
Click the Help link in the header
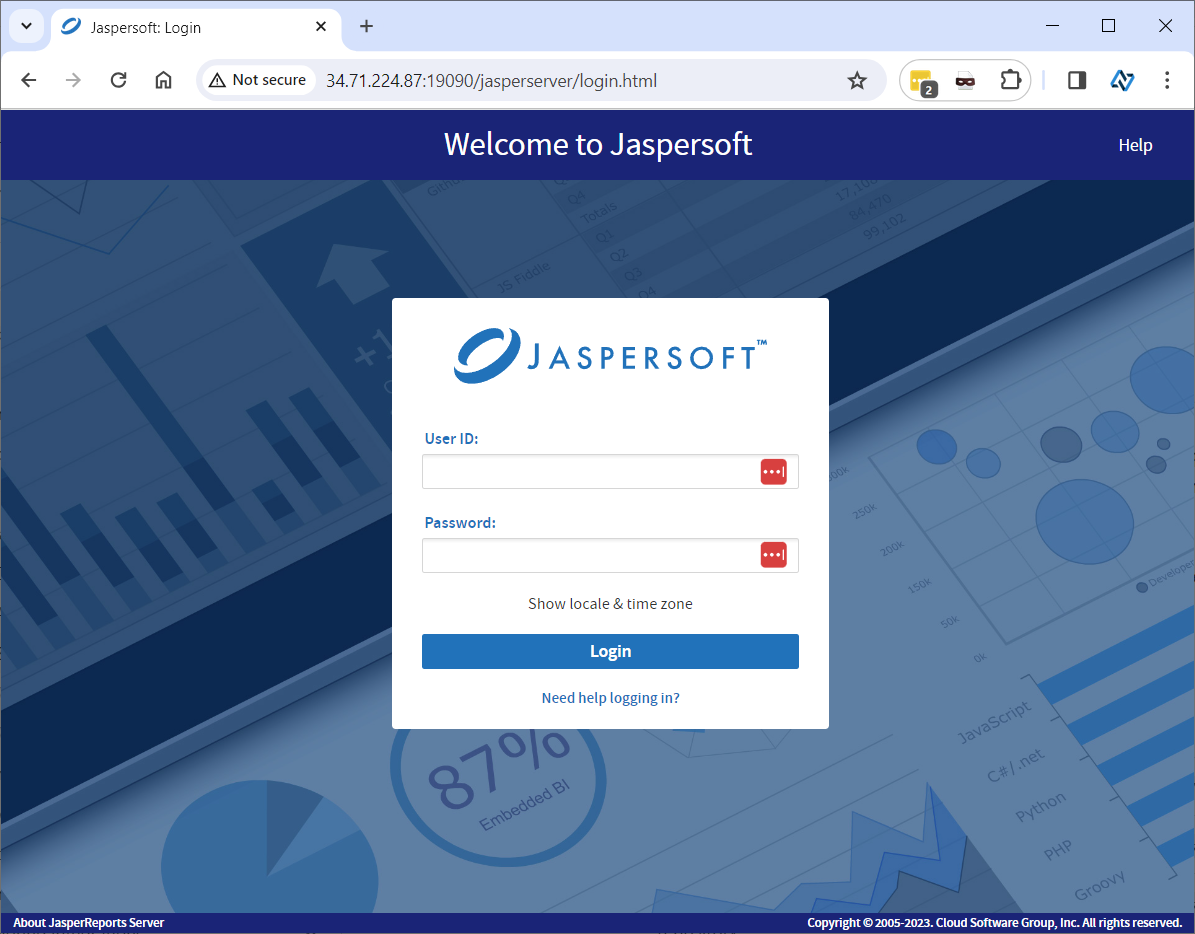click(1135, 146)
